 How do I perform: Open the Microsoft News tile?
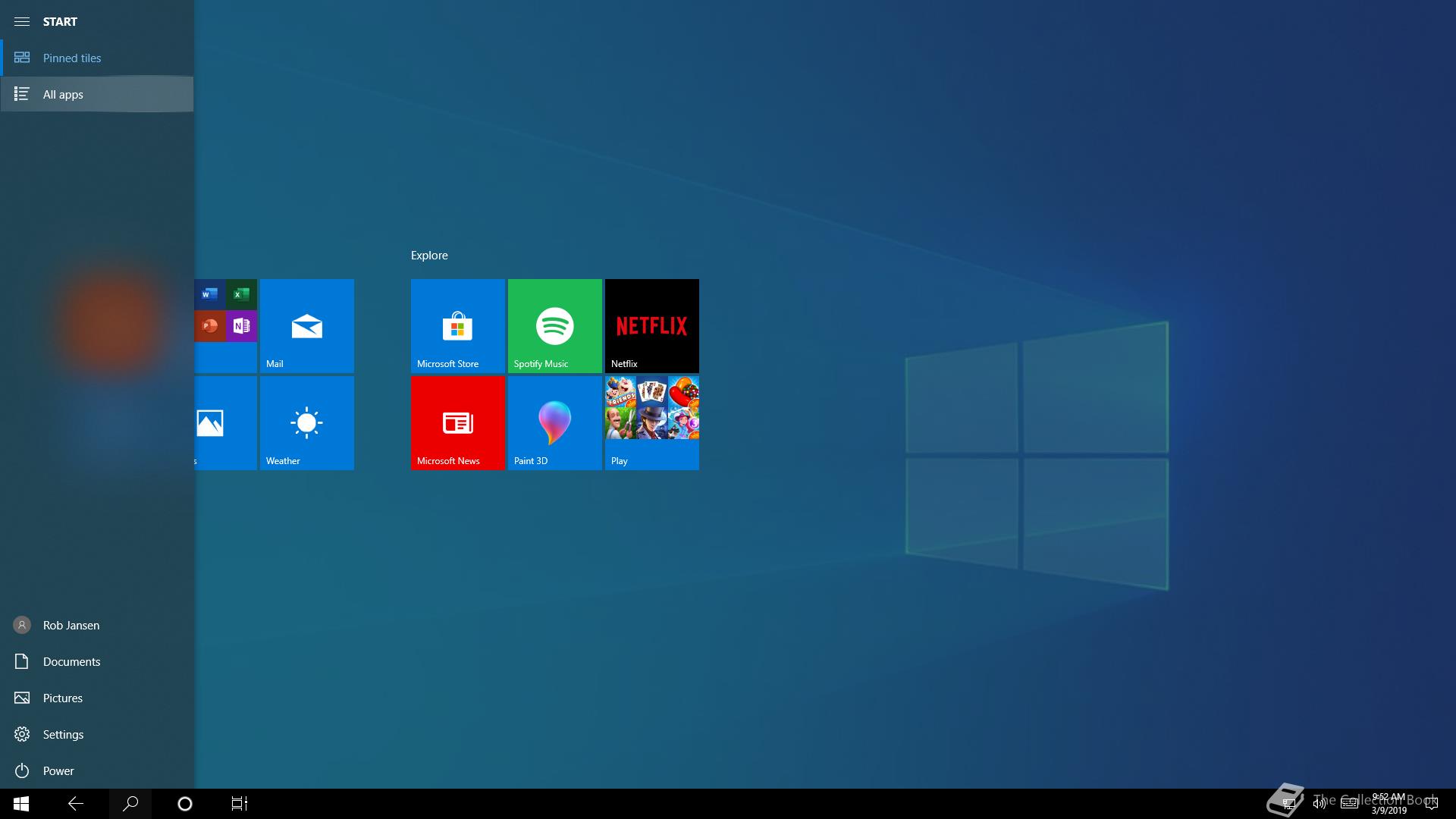(x=458, y=423)
